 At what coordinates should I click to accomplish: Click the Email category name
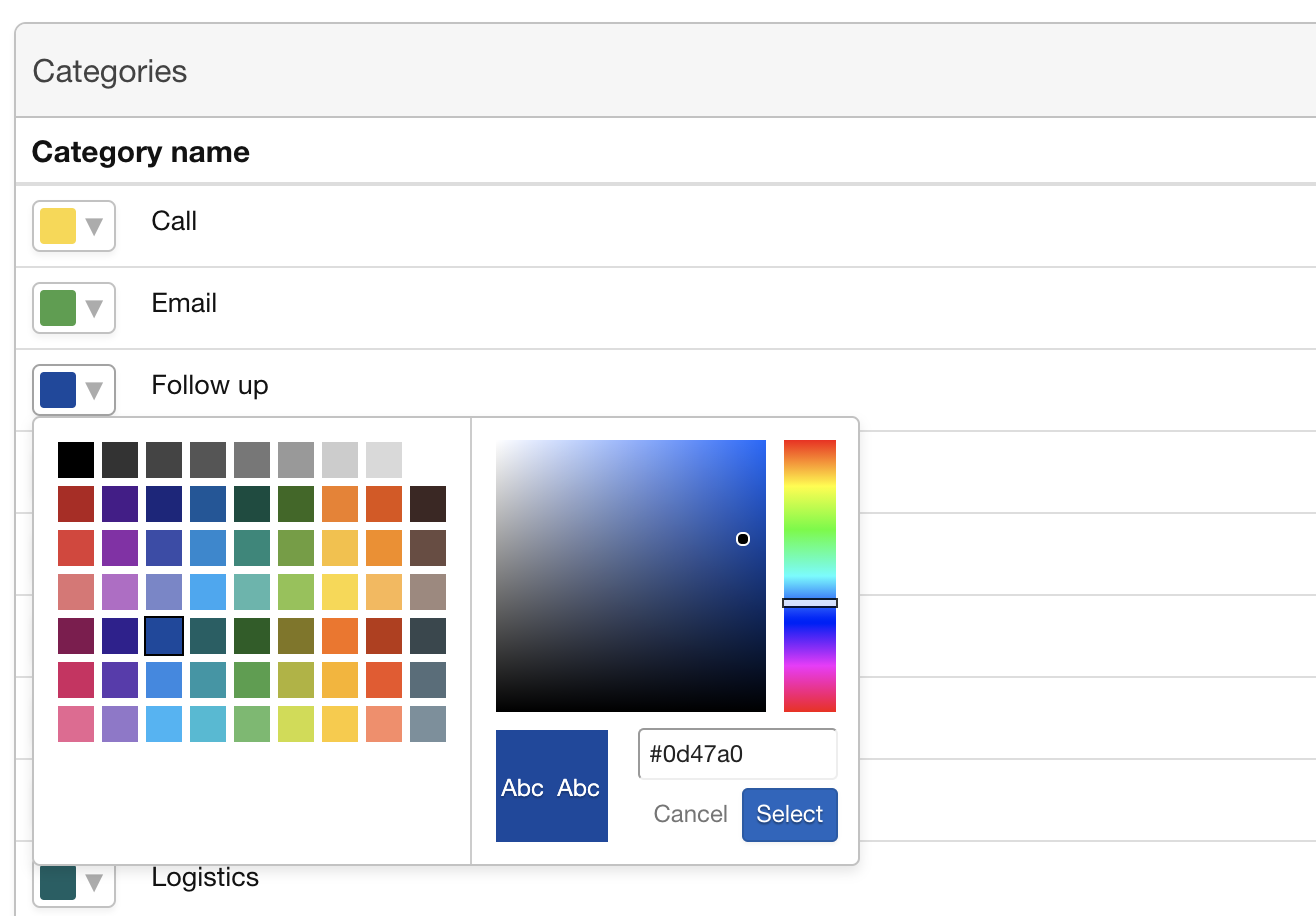point(184,303)
